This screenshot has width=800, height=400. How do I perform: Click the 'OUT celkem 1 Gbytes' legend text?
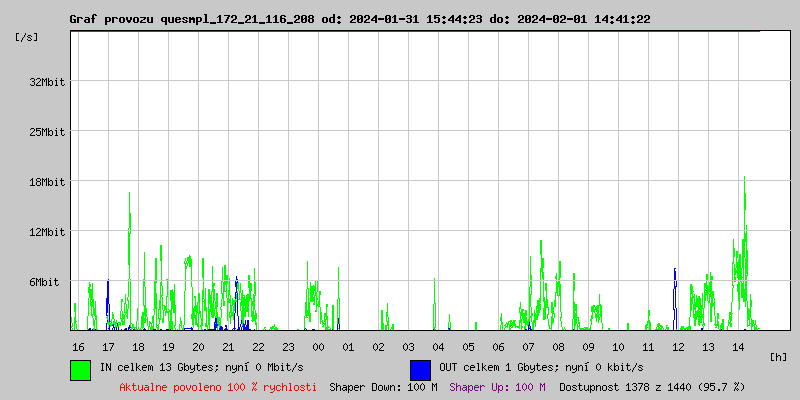541,367
